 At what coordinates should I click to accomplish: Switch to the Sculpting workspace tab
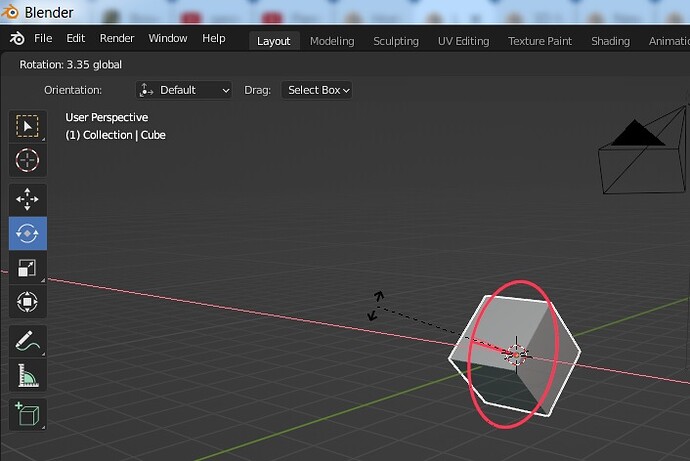[x=396, y=41]
